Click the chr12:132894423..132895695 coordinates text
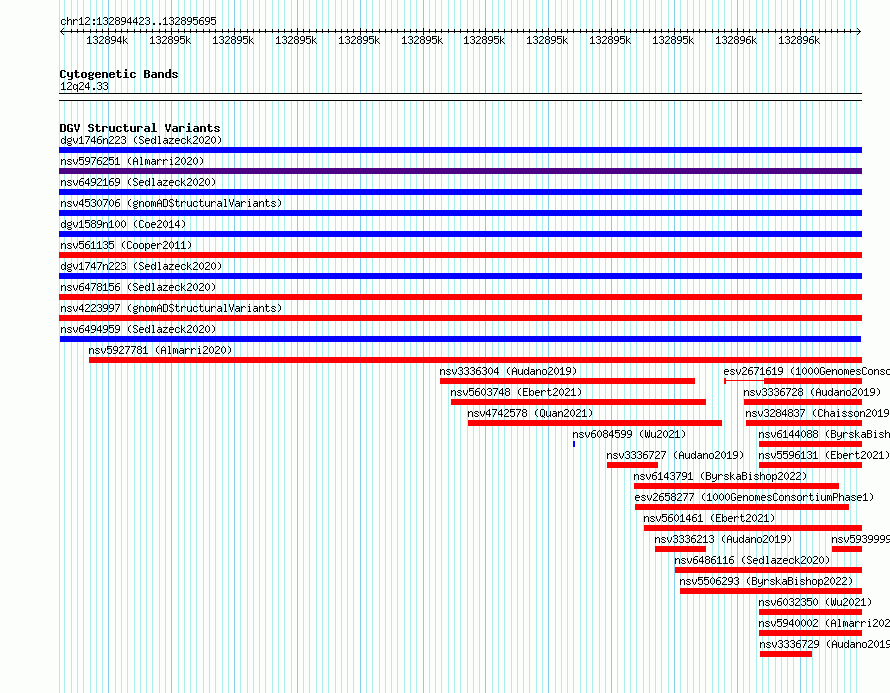This screenshot has height=693, width=890. pyautogui.click(x=138, y=21)
